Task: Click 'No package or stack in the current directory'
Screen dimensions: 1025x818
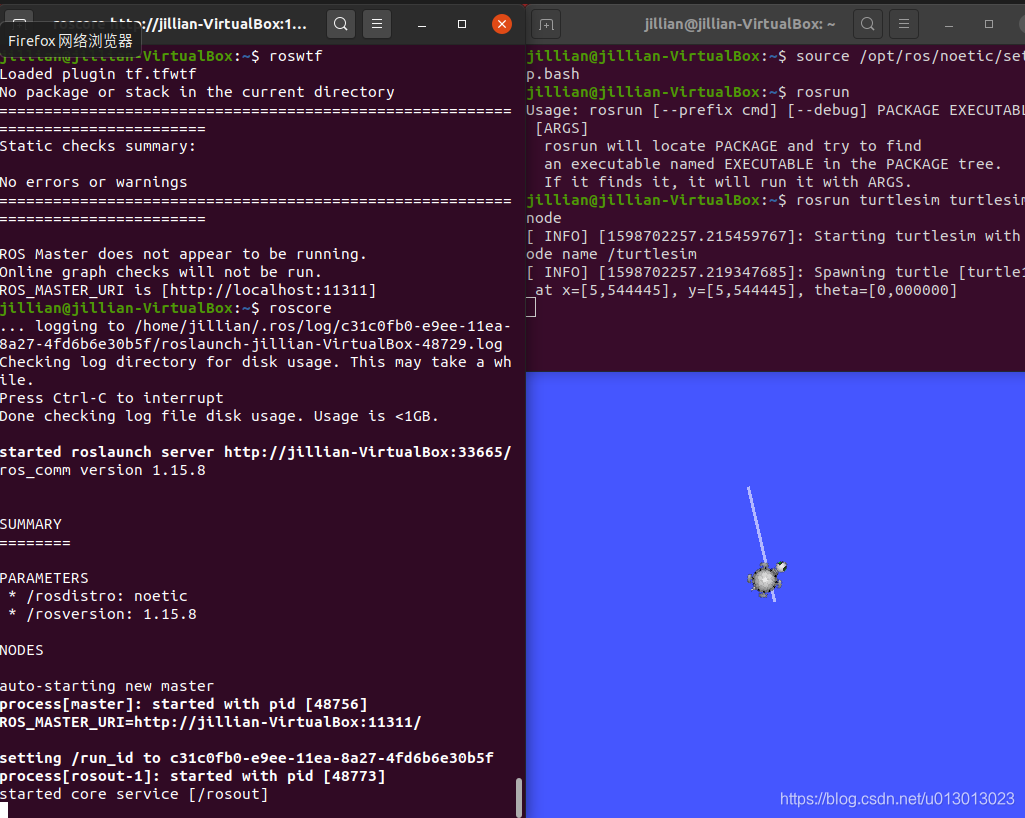Action: 197,92
